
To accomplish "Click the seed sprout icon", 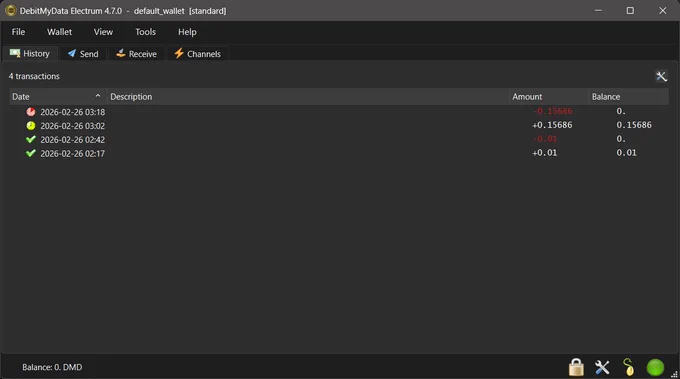I will pyautogui.click(x=628, y=367).
